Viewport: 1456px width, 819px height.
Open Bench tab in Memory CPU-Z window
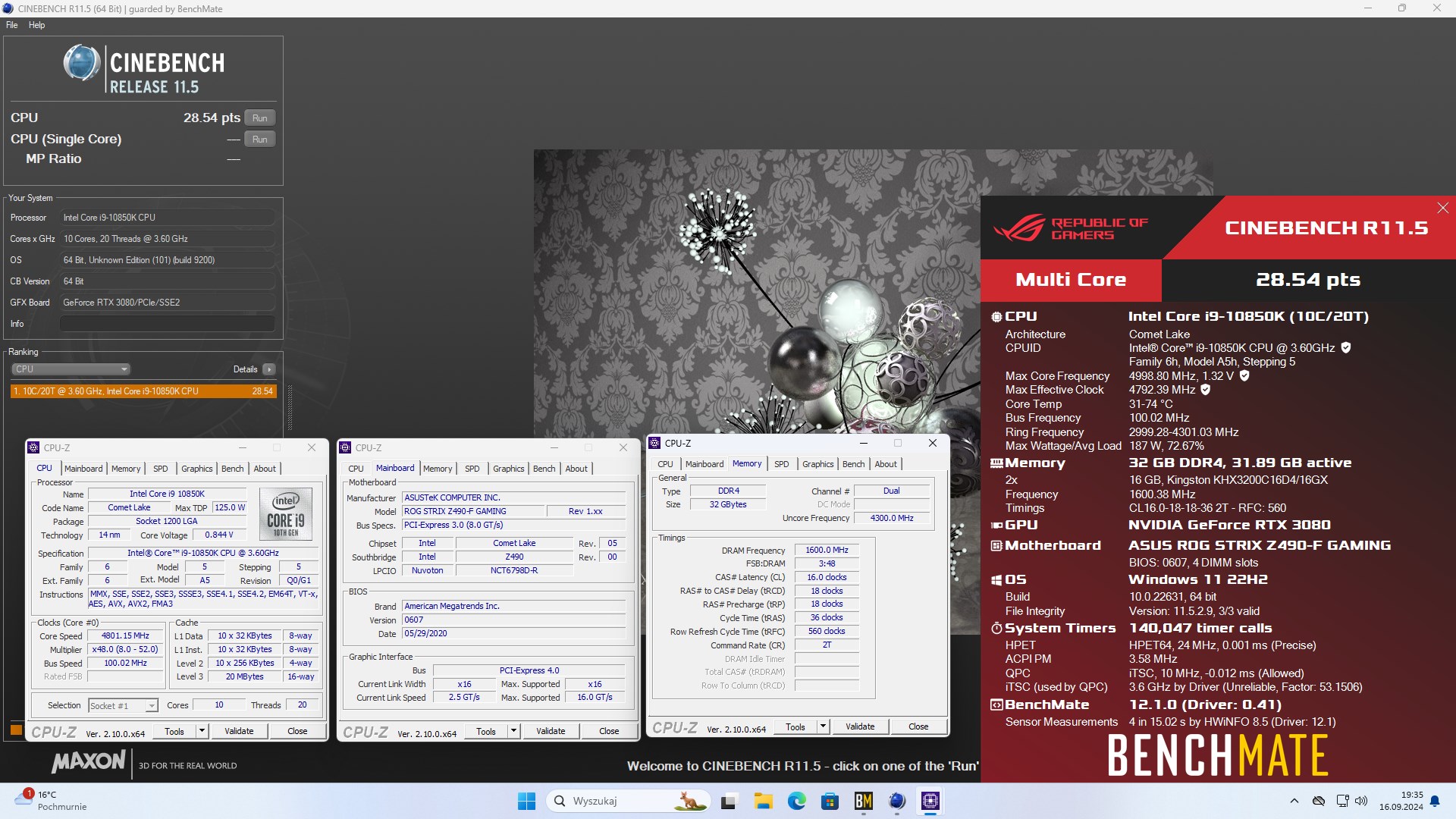pyautogui.click(x=853, y=464)
